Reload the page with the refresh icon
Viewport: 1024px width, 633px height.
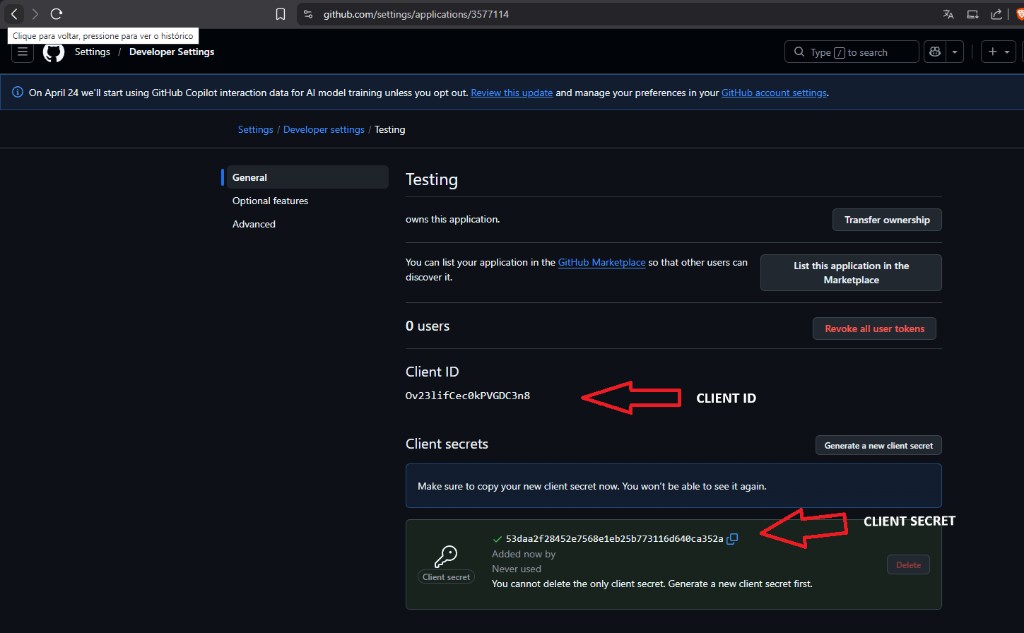tap(56, 14)
